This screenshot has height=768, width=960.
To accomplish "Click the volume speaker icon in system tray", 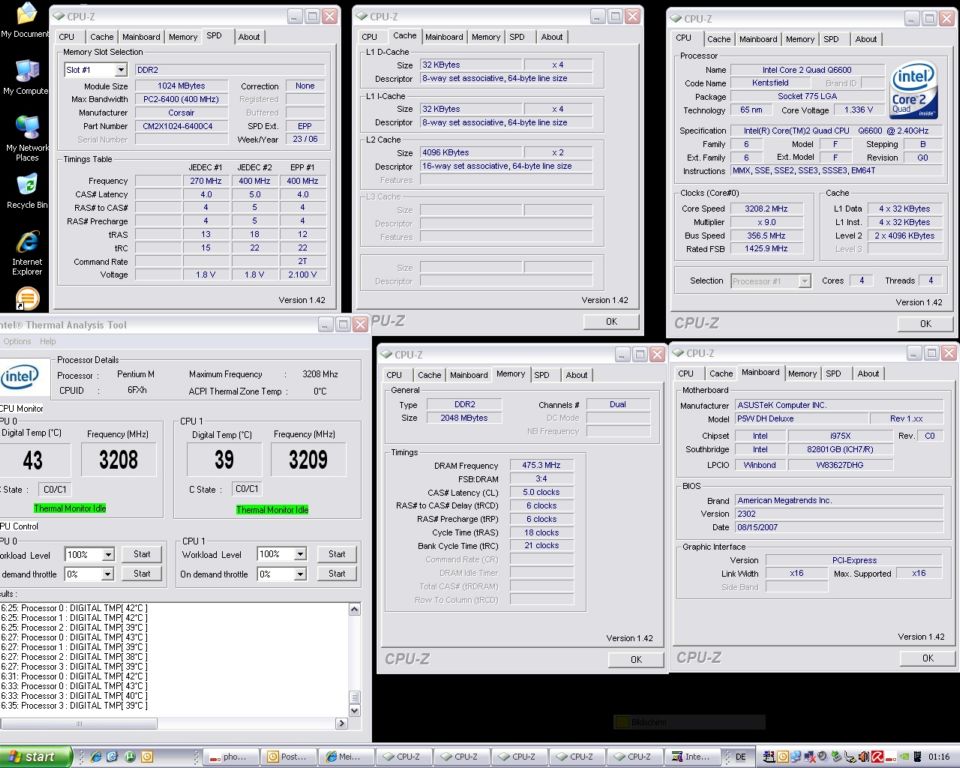I will [864, 757].
